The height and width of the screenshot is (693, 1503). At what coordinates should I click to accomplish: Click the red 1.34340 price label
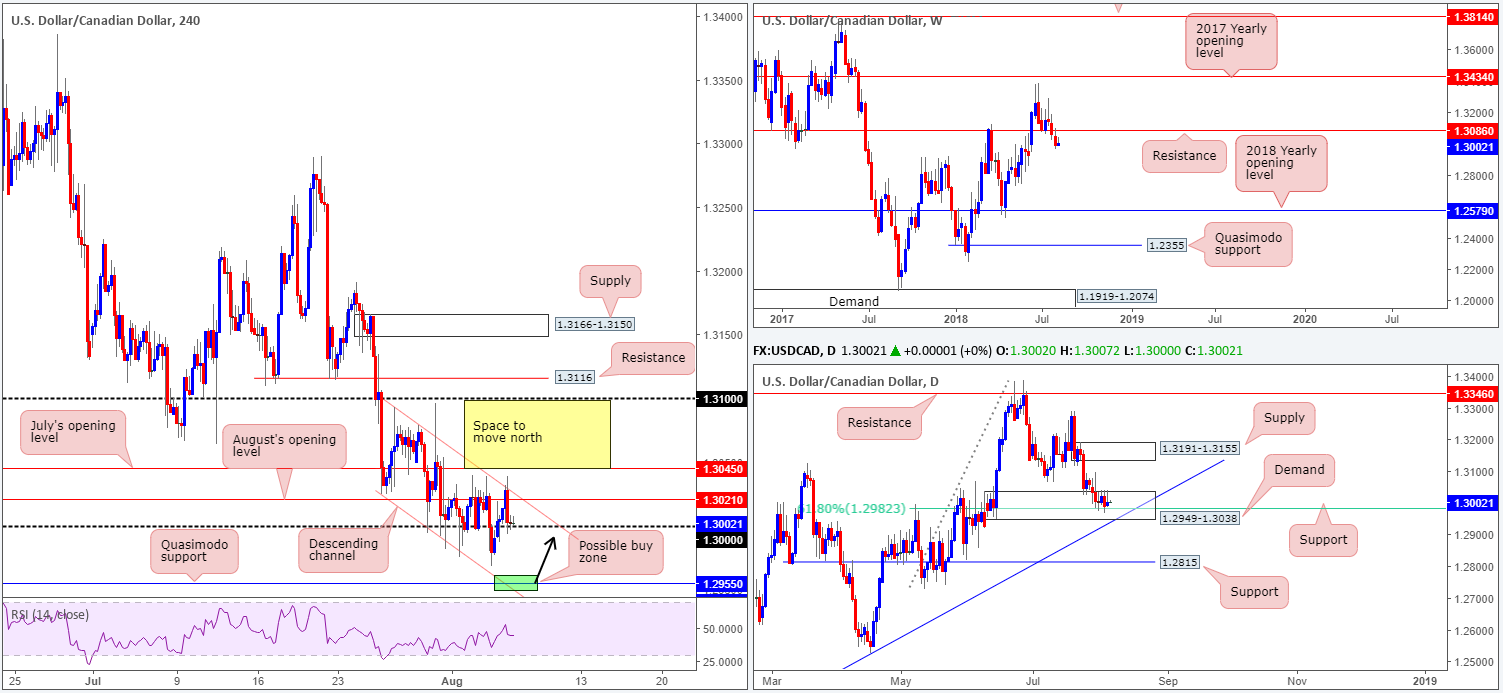coord(1474,76)
